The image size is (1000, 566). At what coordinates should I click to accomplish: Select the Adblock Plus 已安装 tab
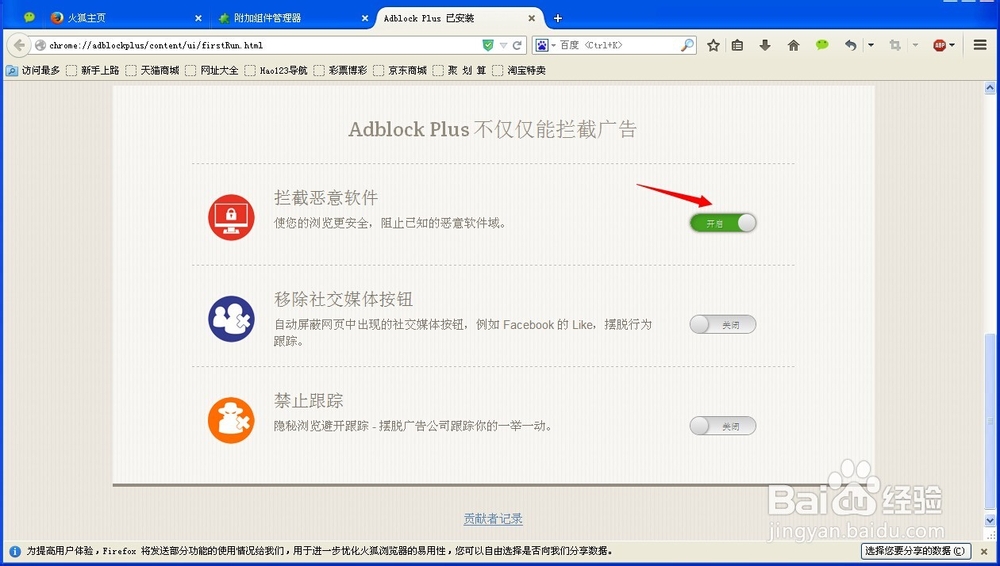[x=459, y=18]
